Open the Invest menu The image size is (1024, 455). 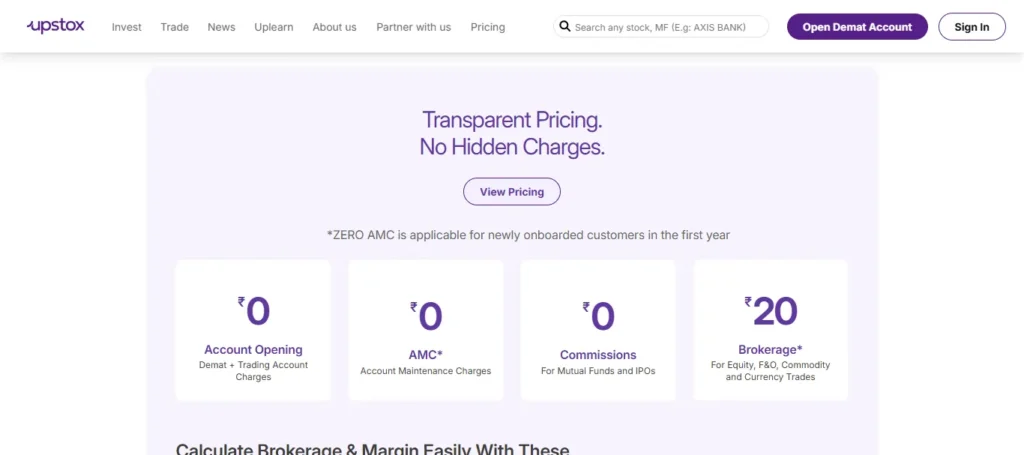(x=127, y=27)
